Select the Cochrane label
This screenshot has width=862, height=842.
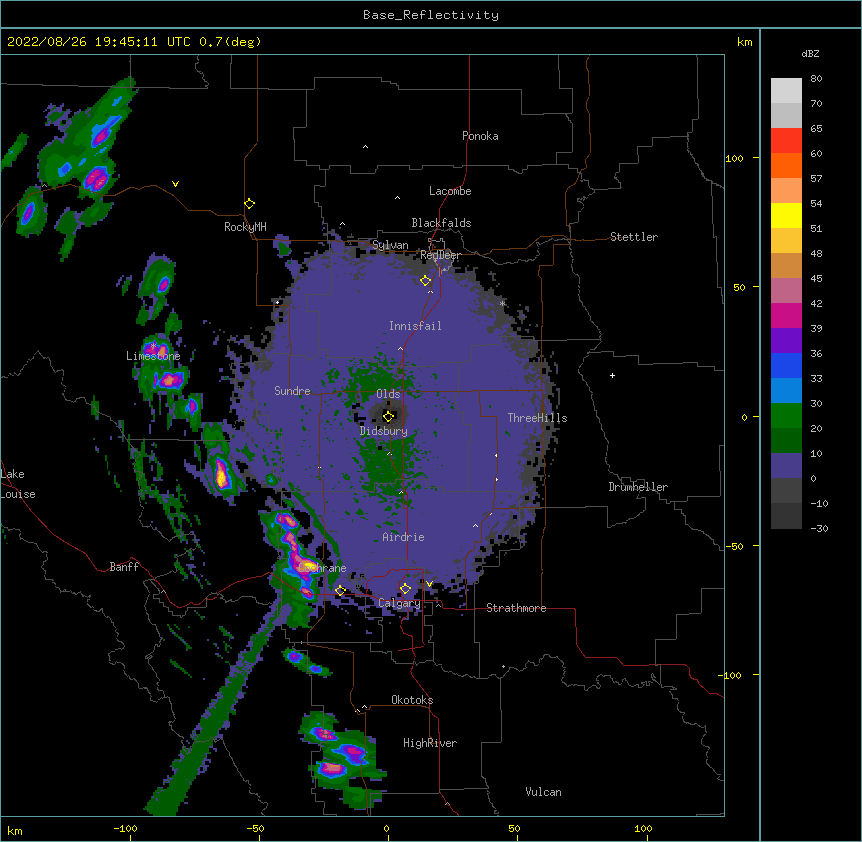click(323, 568)
